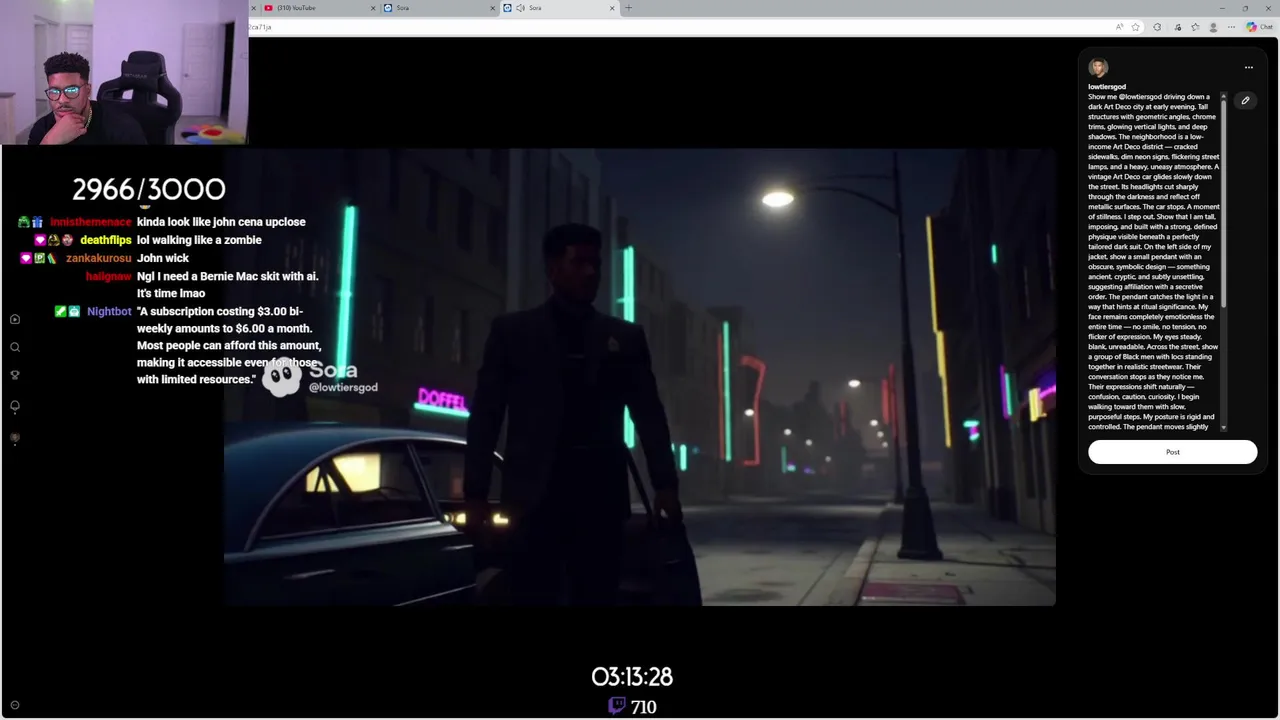Open a new browser tab
The width and height of the screenshot is (1280, 720).
[628, 8]
